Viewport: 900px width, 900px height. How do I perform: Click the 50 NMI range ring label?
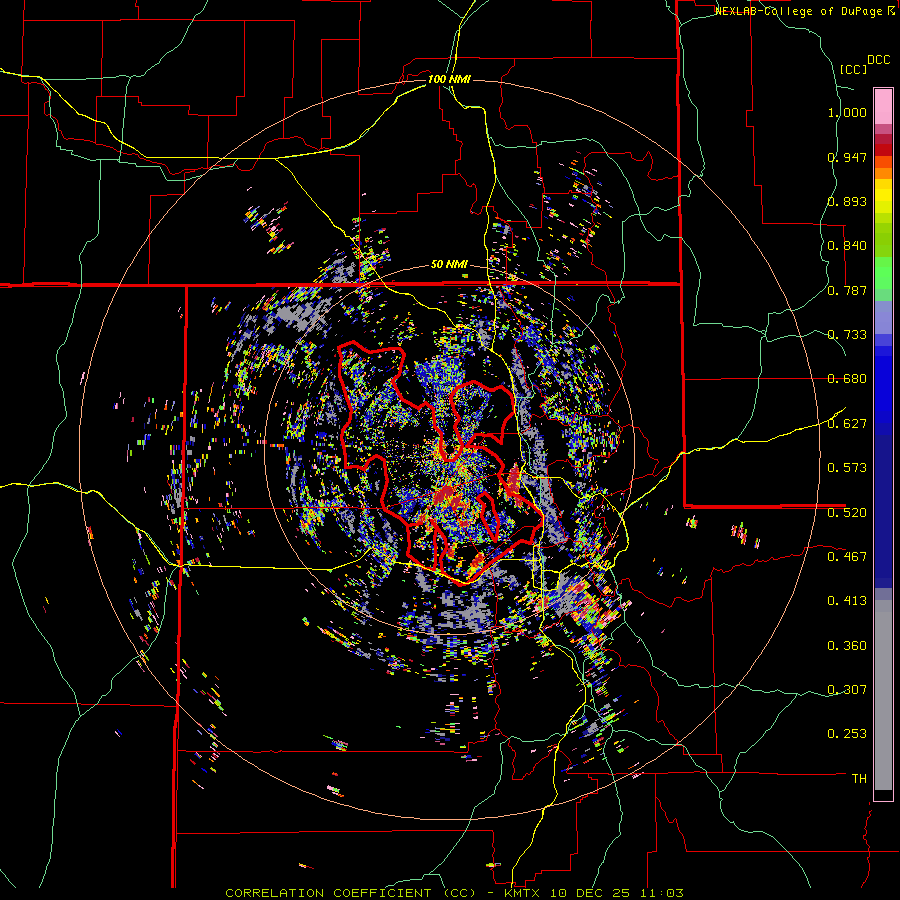[449, 265]
